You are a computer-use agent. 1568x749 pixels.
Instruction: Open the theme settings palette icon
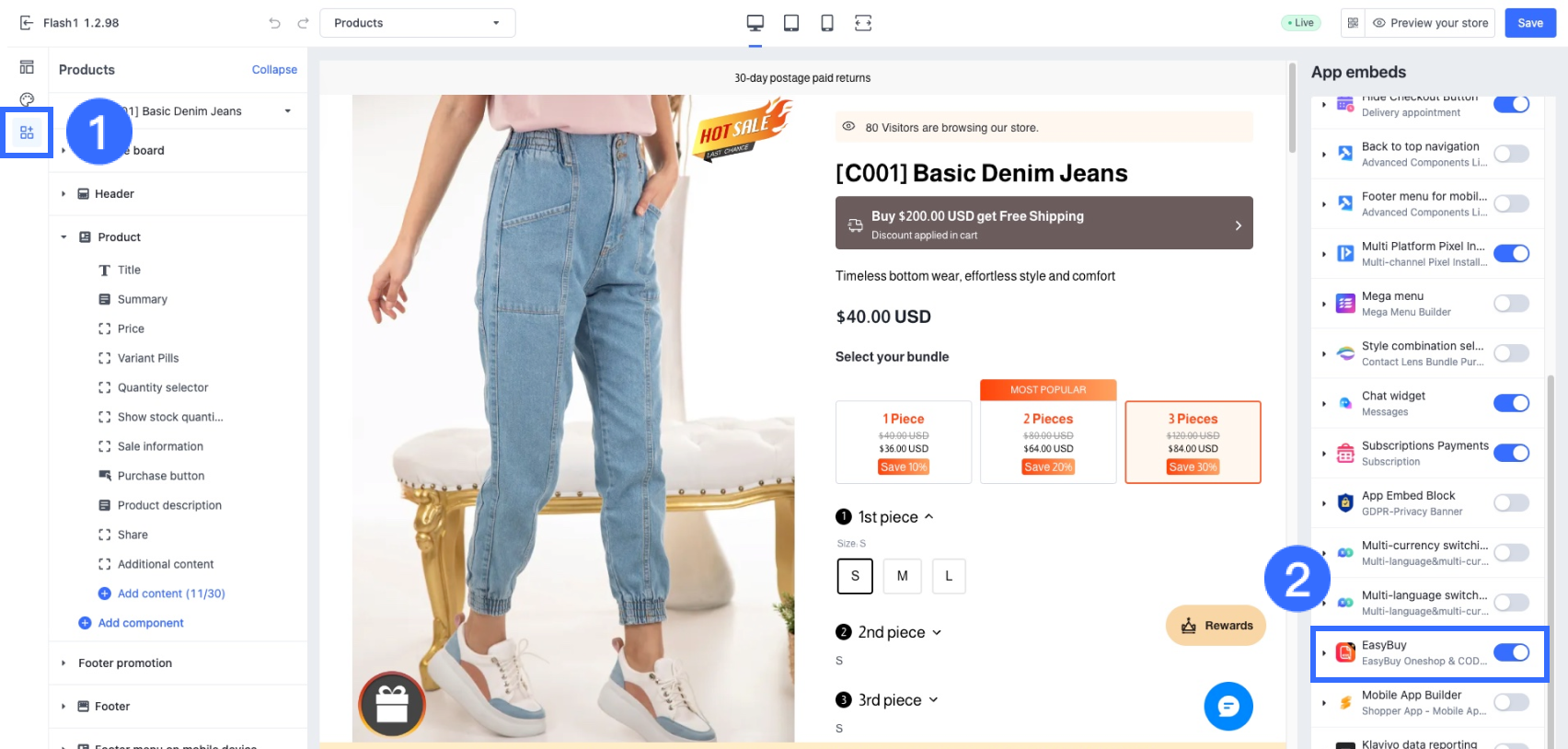click(x=27, y=99)
